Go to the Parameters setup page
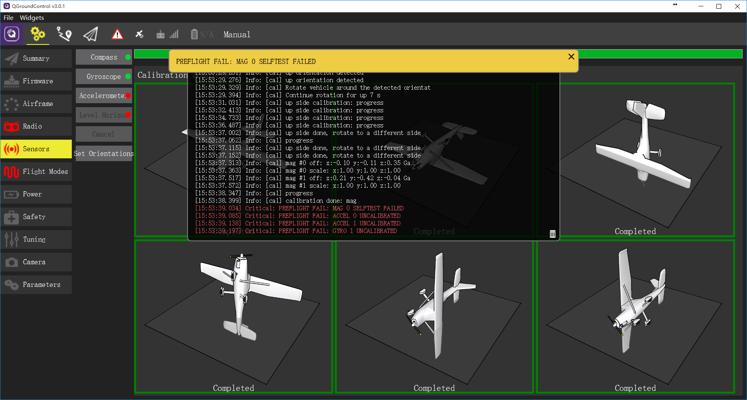747x400 pixels. coord(37,285)
